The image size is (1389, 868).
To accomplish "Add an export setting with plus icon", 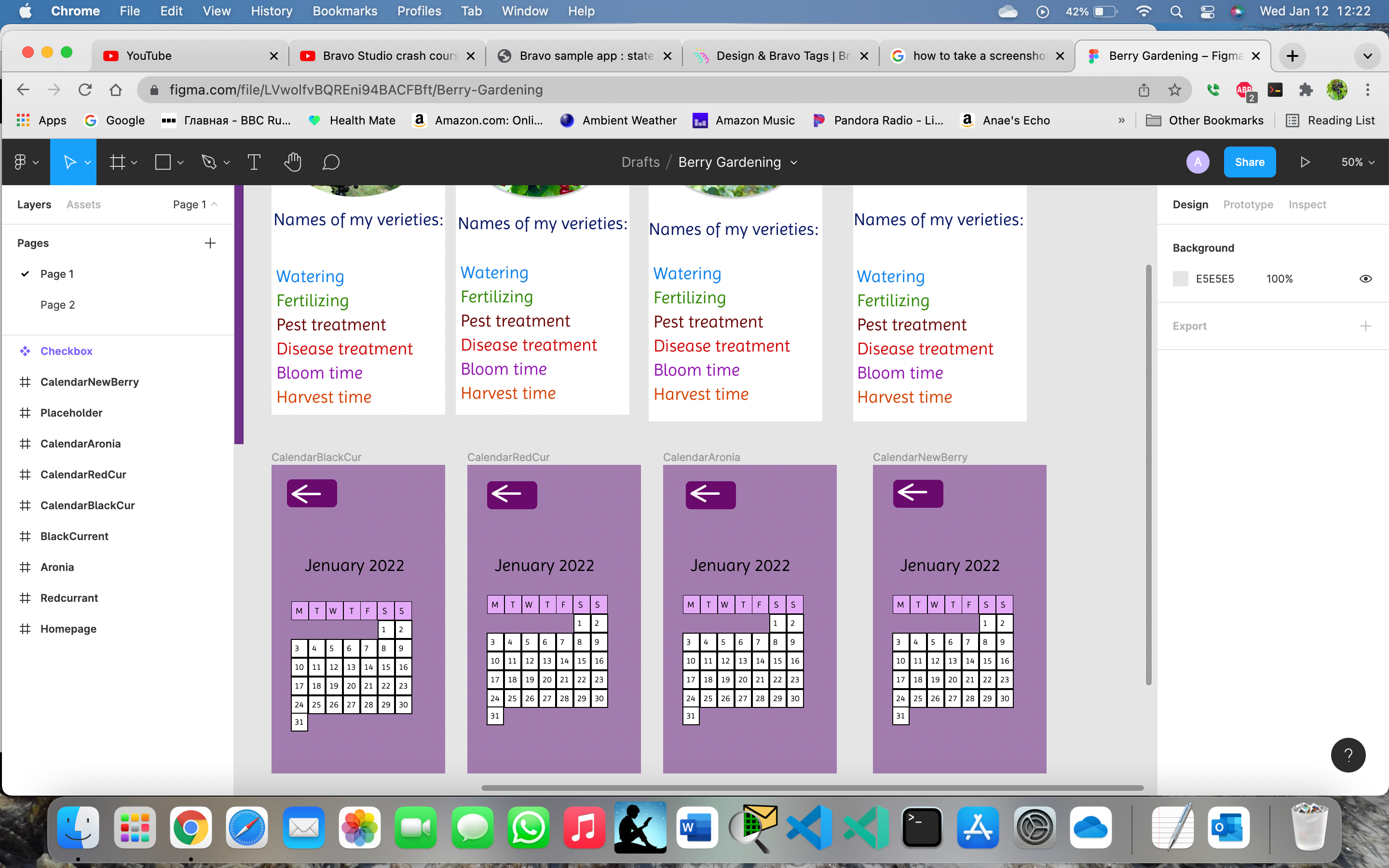I will pos(1365,326).
